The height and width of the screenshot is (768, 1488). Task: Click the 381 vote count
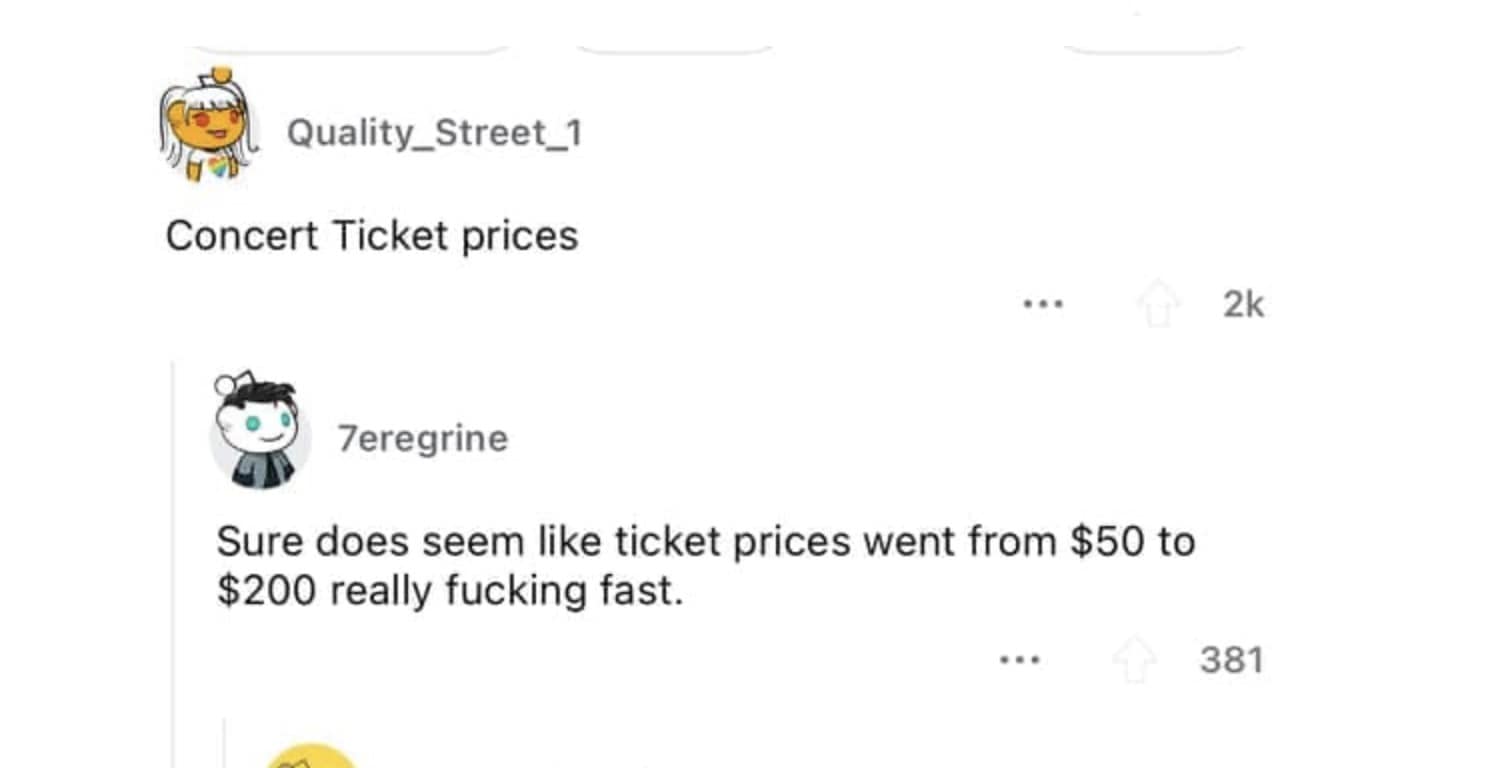click(1231, 661)
